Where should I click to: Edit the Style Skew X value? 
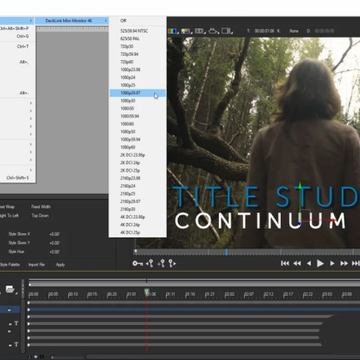[55, 234]
